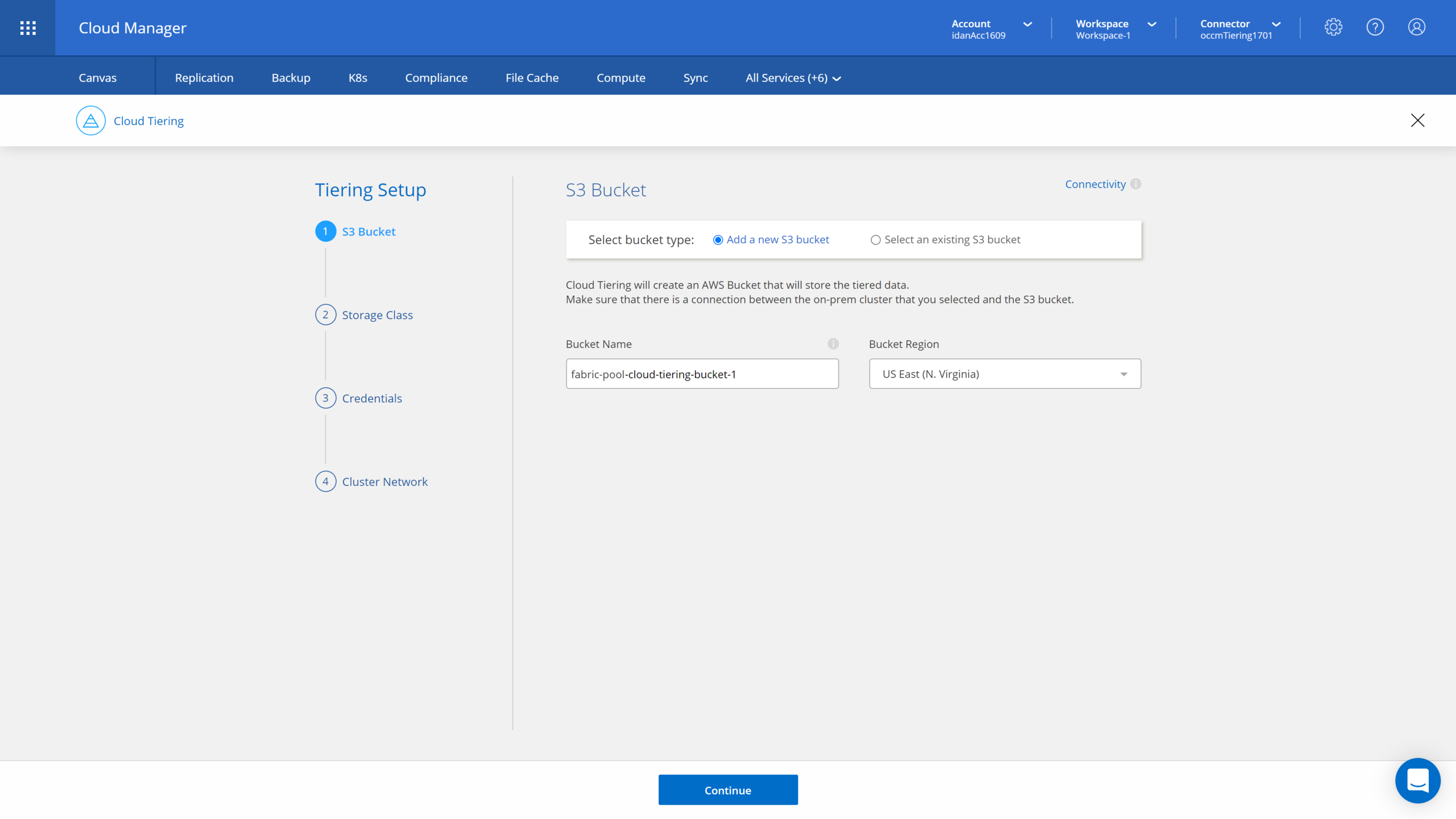The height and width of the screenshot is (819, 1456).
Task: Select 'Select an existing S3 bucket' radio
Action: click(x=875, y=240)
